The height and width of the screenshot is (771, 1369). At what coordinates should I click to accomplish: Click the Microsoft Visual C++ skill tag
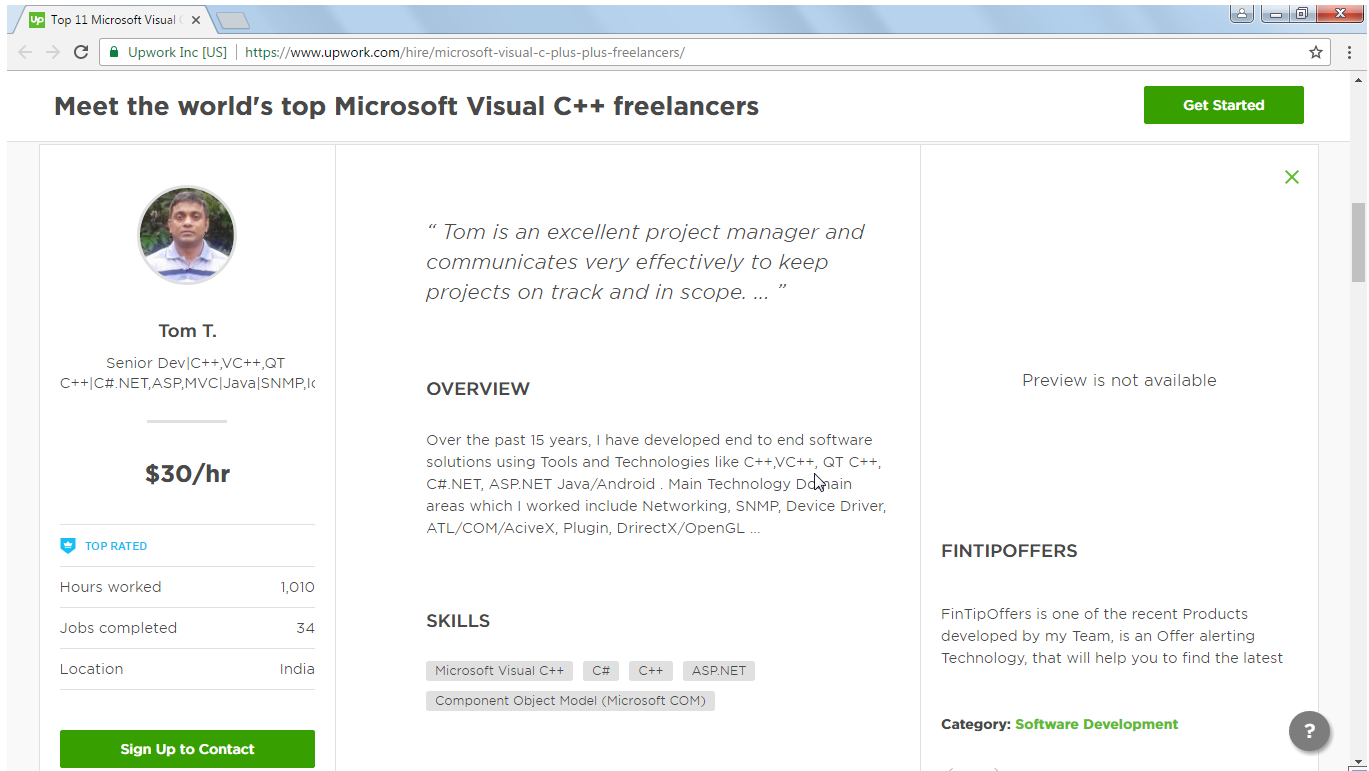coord(499,671)
